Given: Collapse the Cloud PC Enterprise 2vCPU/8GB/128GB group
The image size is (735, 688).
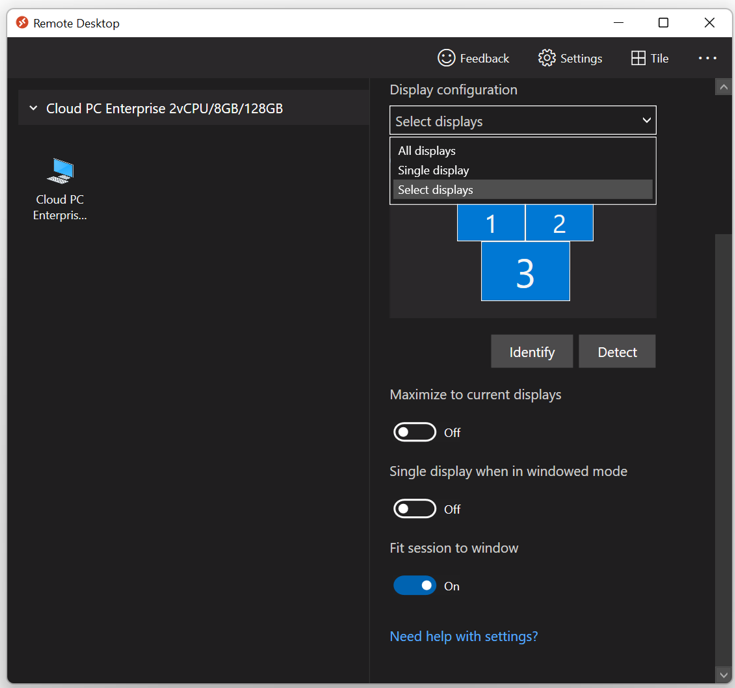Looking at the screenshot, I should coord(33,108).
